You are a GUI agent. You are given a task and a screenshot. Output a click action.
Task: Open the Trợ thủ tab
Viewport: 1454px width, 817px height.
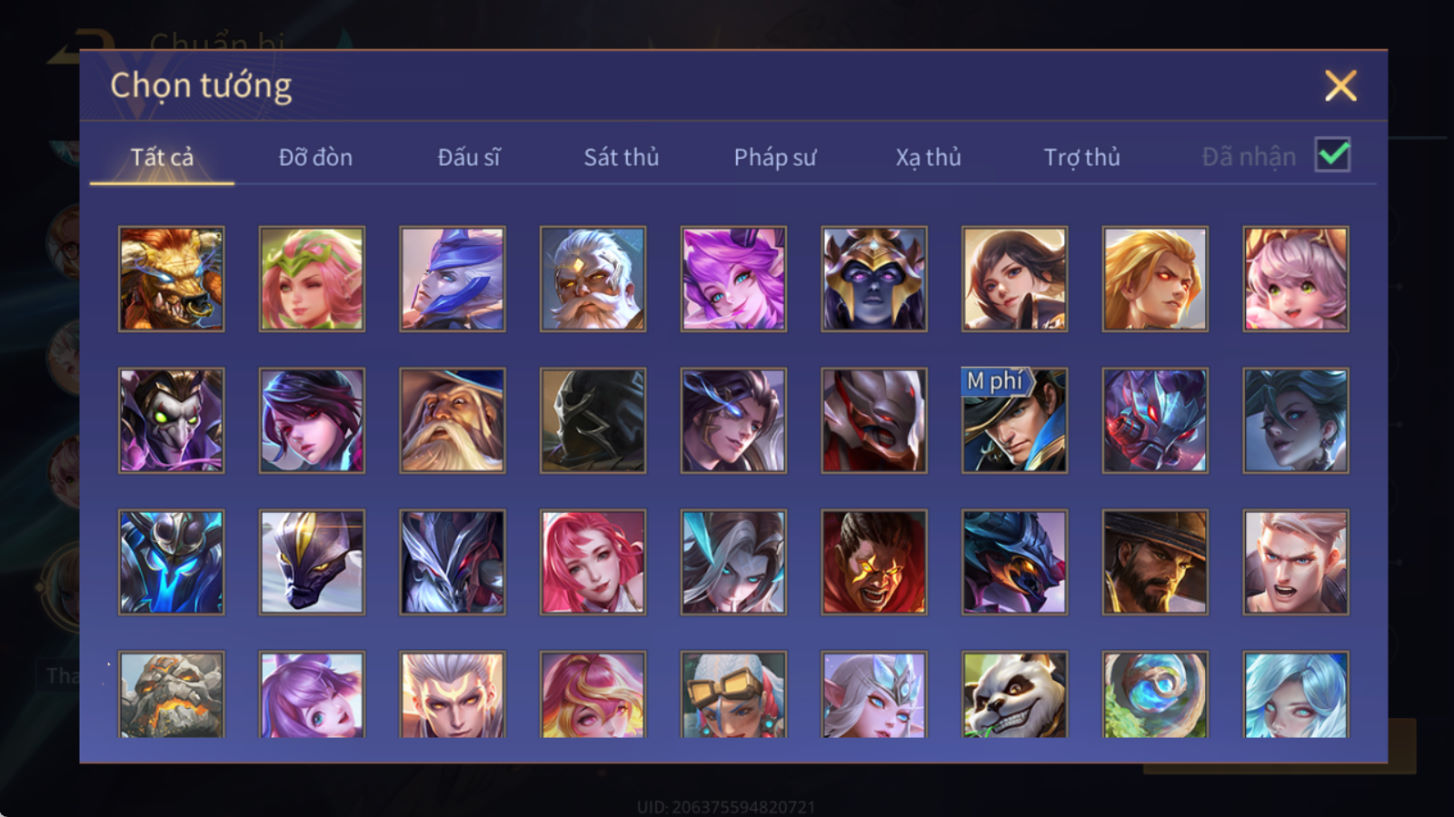pos(1082,157)
